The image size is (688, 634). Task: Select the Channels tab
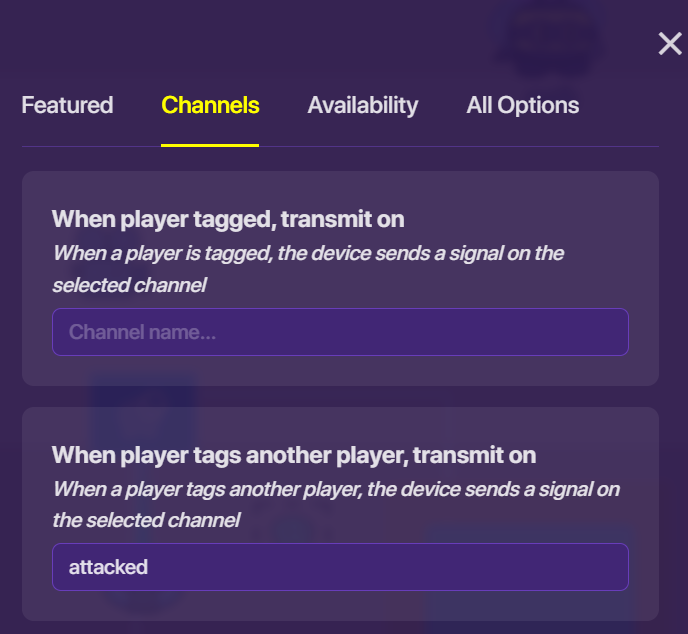pos(210,105)
